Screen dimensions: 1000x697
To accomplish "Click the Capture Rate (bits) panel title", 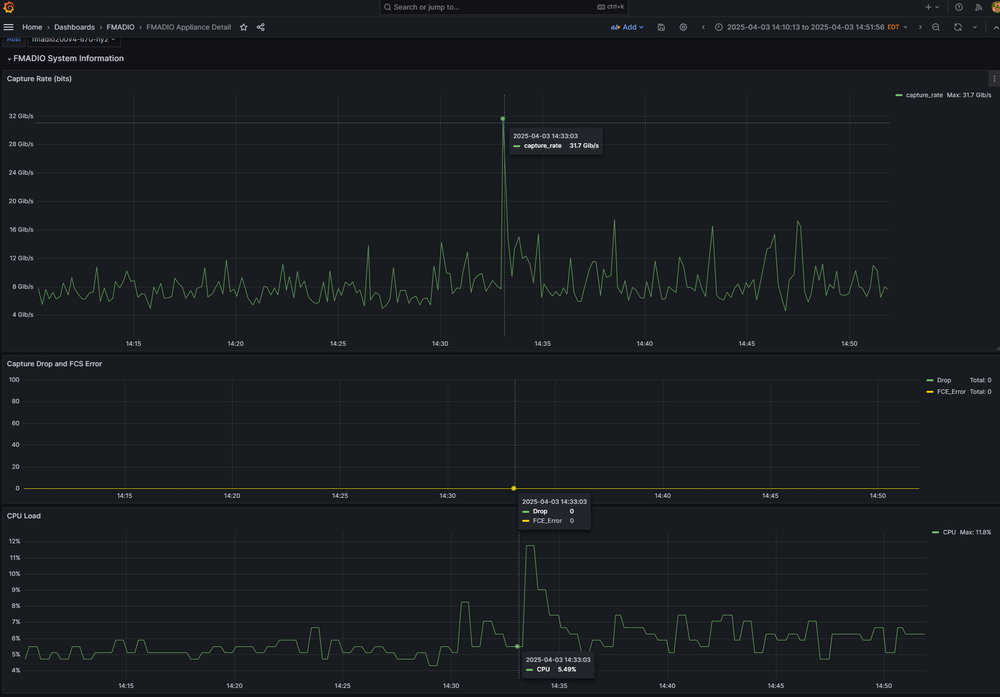I will (x=39, y=78).
